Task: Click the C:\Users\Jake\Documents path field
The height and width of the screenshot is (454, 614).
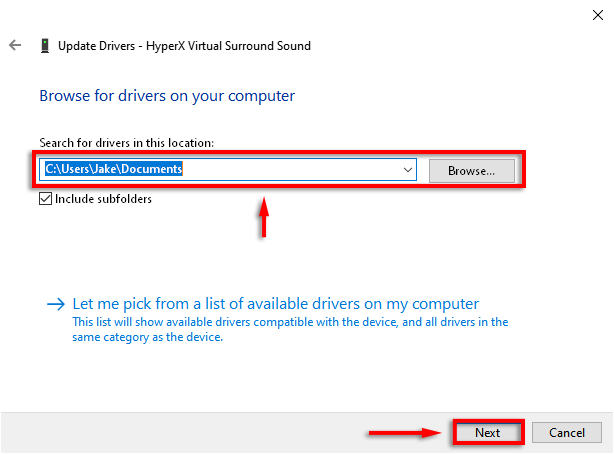Action: (x=228, y=170)
